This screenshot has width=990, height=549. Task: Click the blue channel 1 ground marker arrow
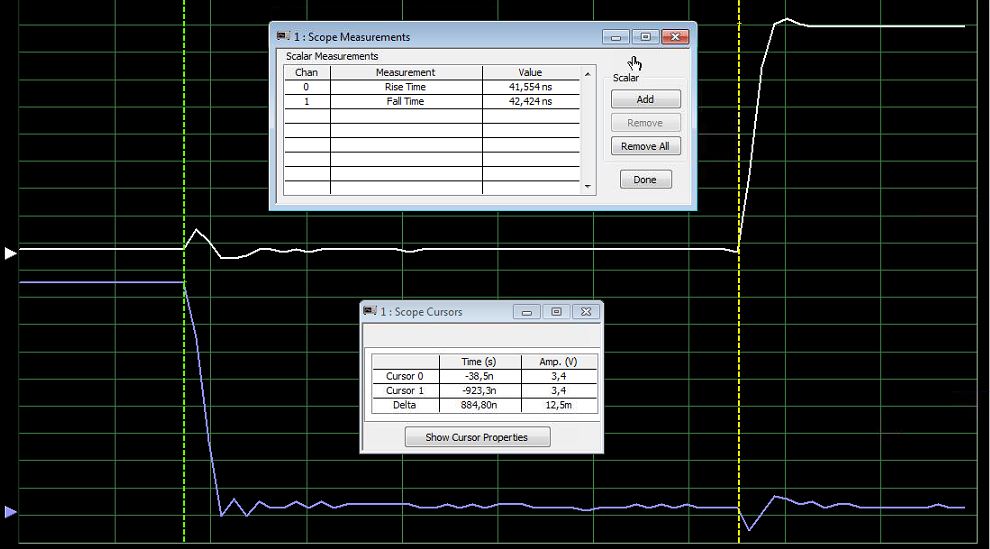[x=11, y=512]
